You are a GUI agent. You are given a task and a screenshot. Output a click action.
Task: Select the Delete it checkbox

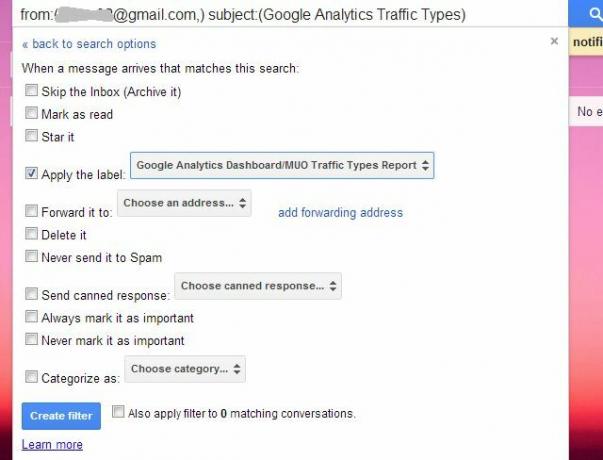click(x=32, y=233)
